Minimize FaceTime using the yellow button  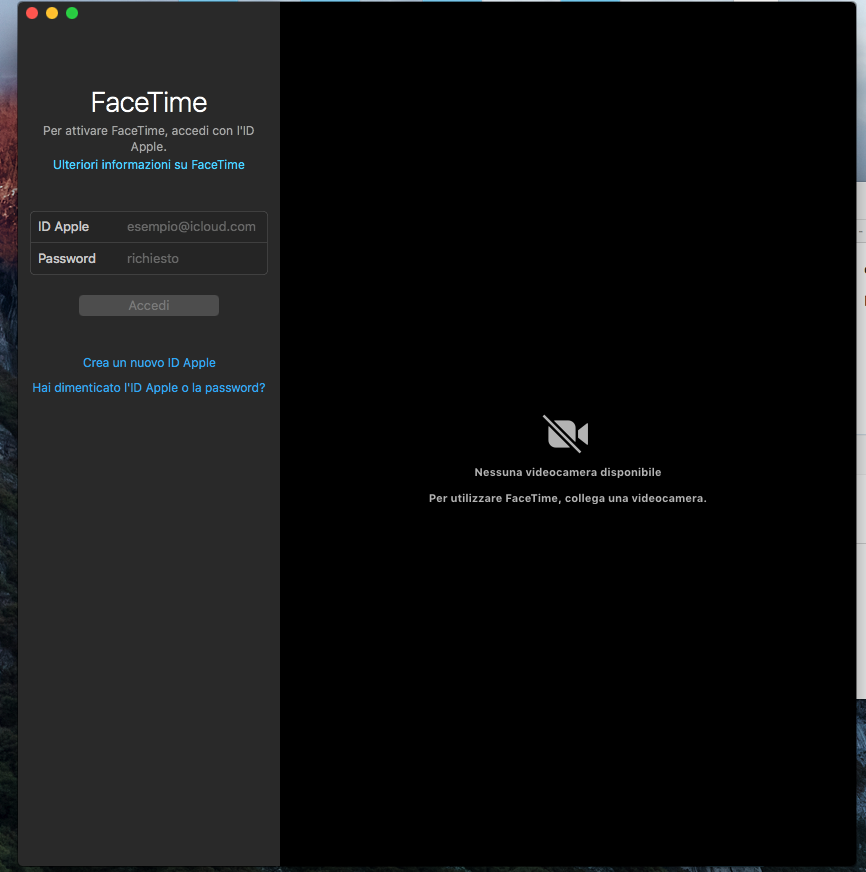click(52, 13)
